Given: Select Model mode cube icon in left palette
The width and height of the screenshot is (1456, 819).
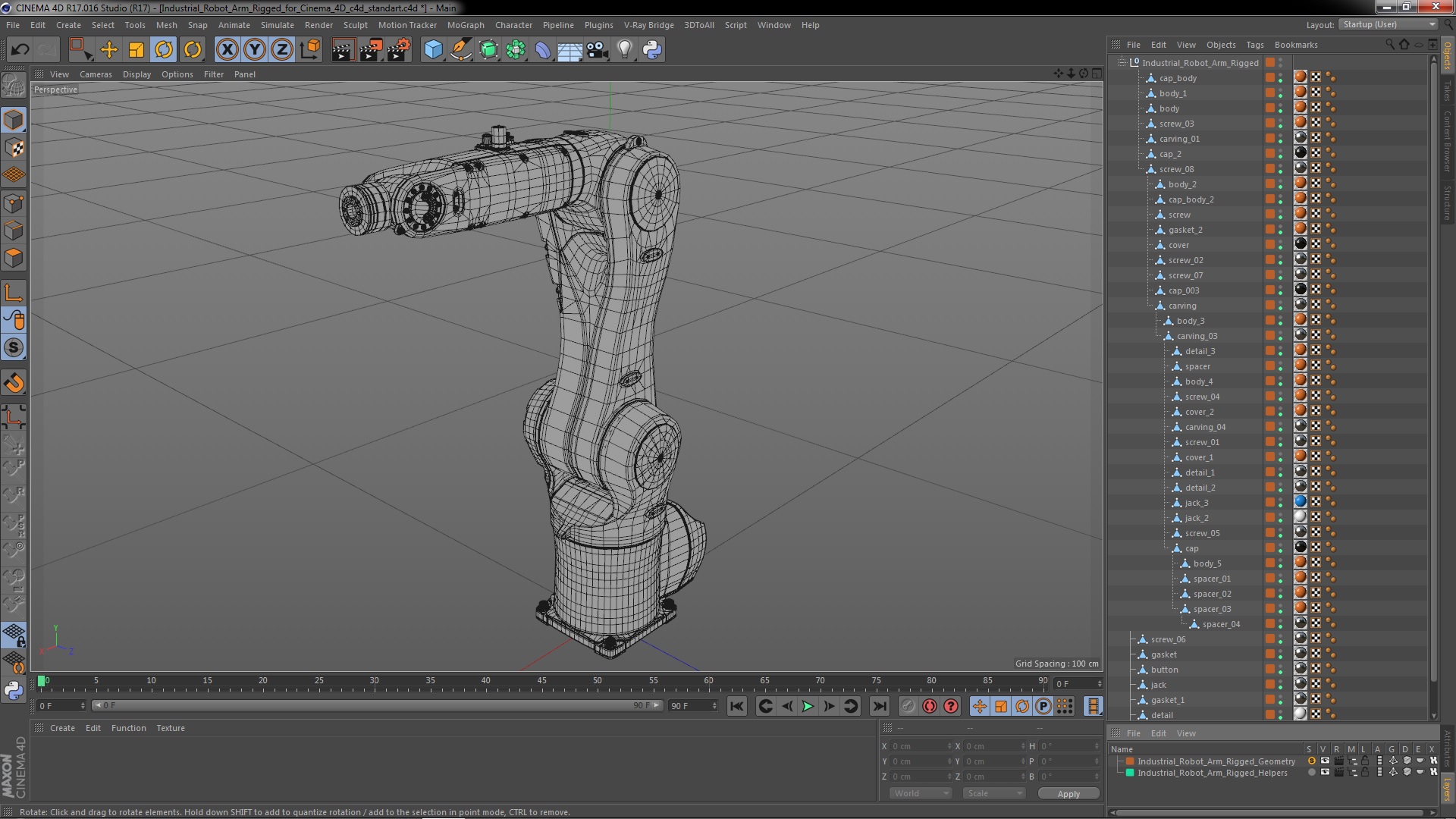Looking at the screenshot, I should click(x=14, y=120).
